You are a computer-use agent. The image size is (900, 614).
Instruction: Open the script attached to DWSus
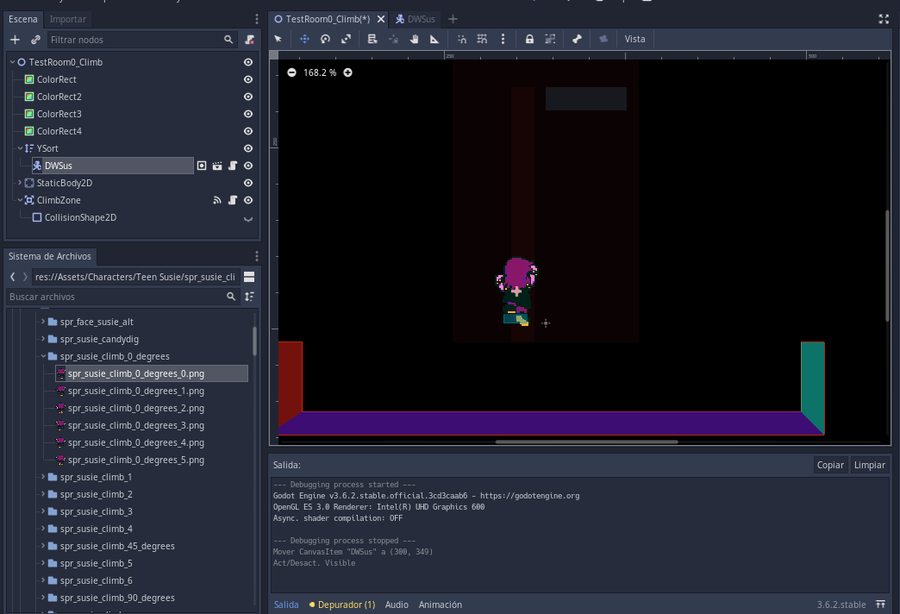232,165
